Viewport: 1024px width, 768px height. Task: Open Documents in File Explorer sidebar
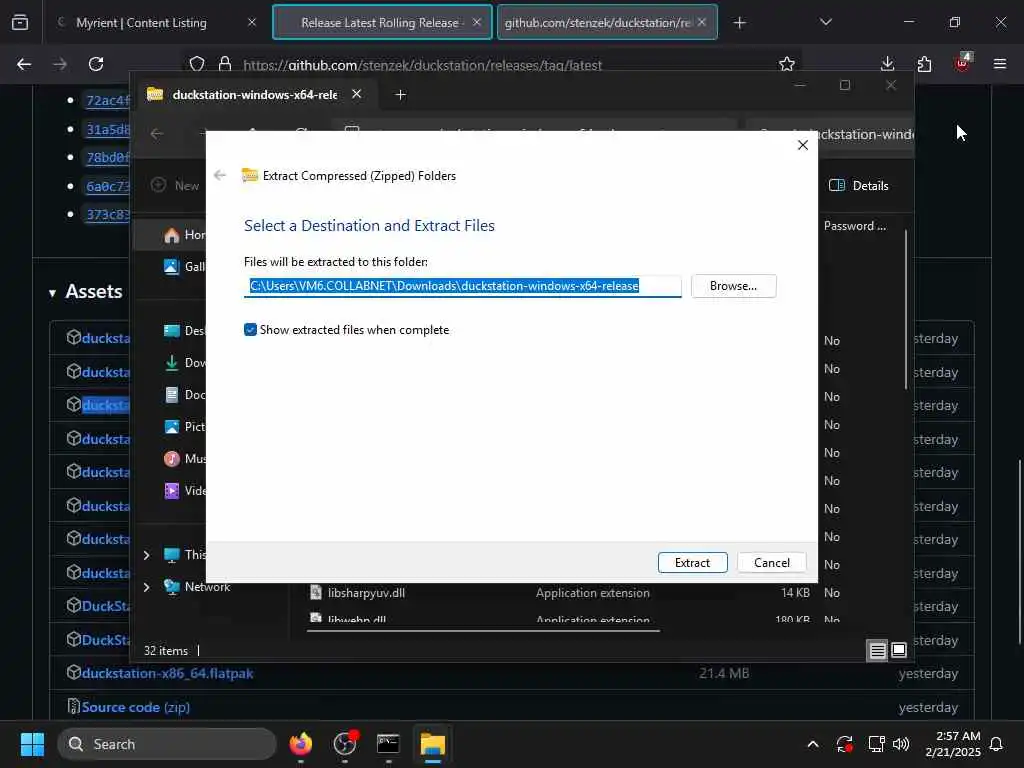click(184, 394)
